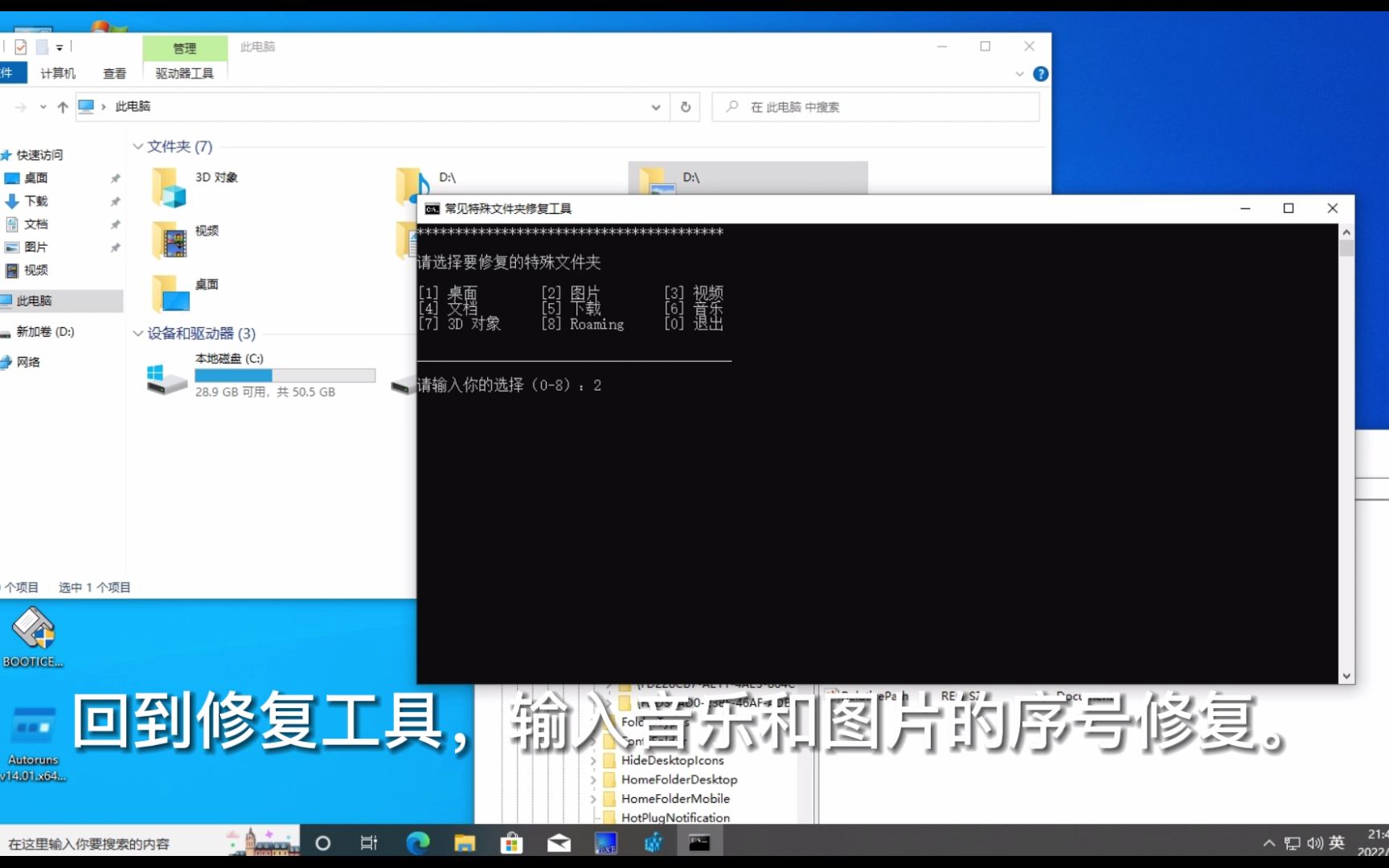Select 视频 in the navigation pane
Screen dimensions: 1389x868
pos(35,270)
